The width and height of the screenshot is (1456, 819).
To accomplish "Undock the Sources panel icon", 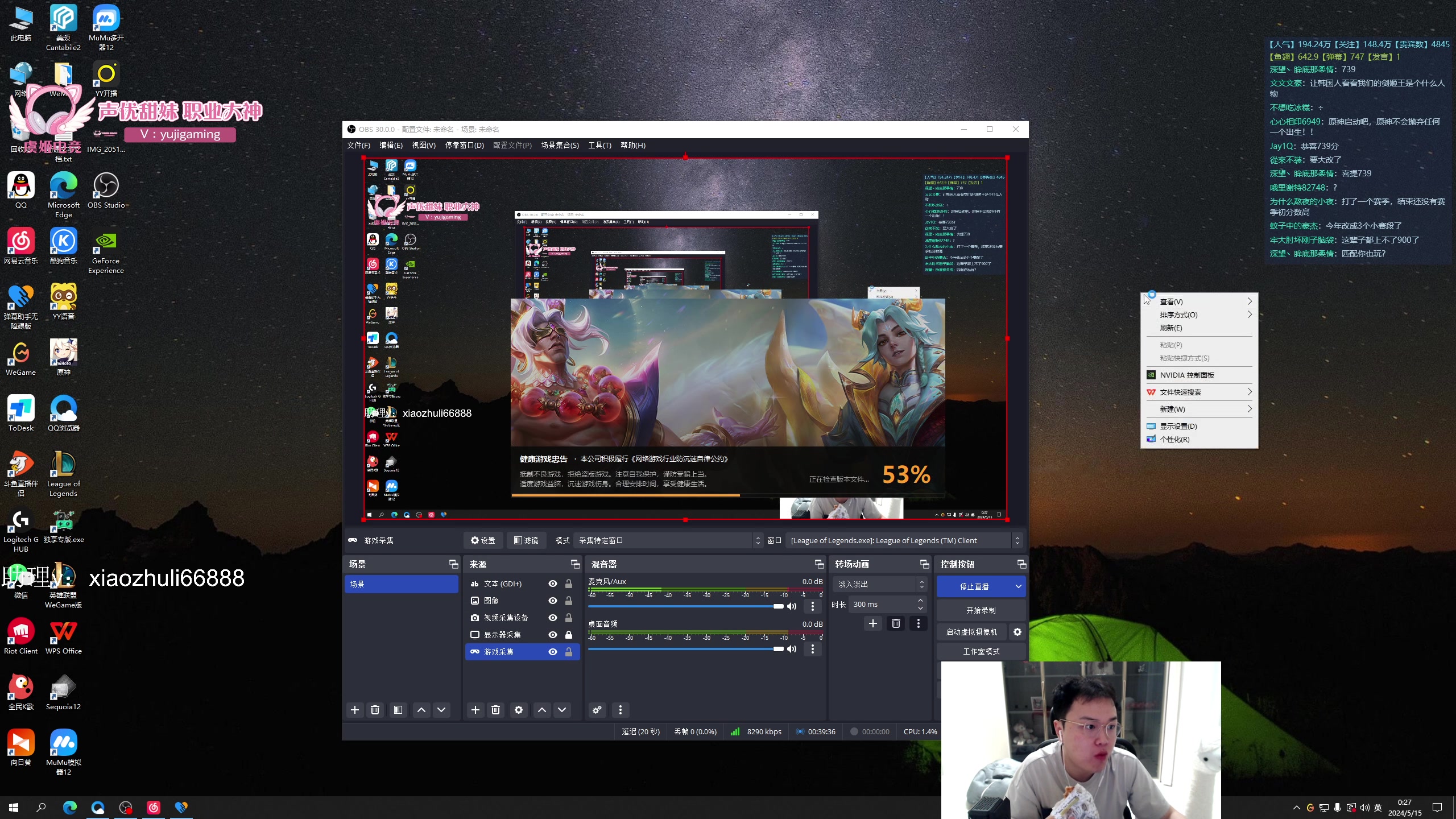I will pyautogui.click(x=575, y=564).
